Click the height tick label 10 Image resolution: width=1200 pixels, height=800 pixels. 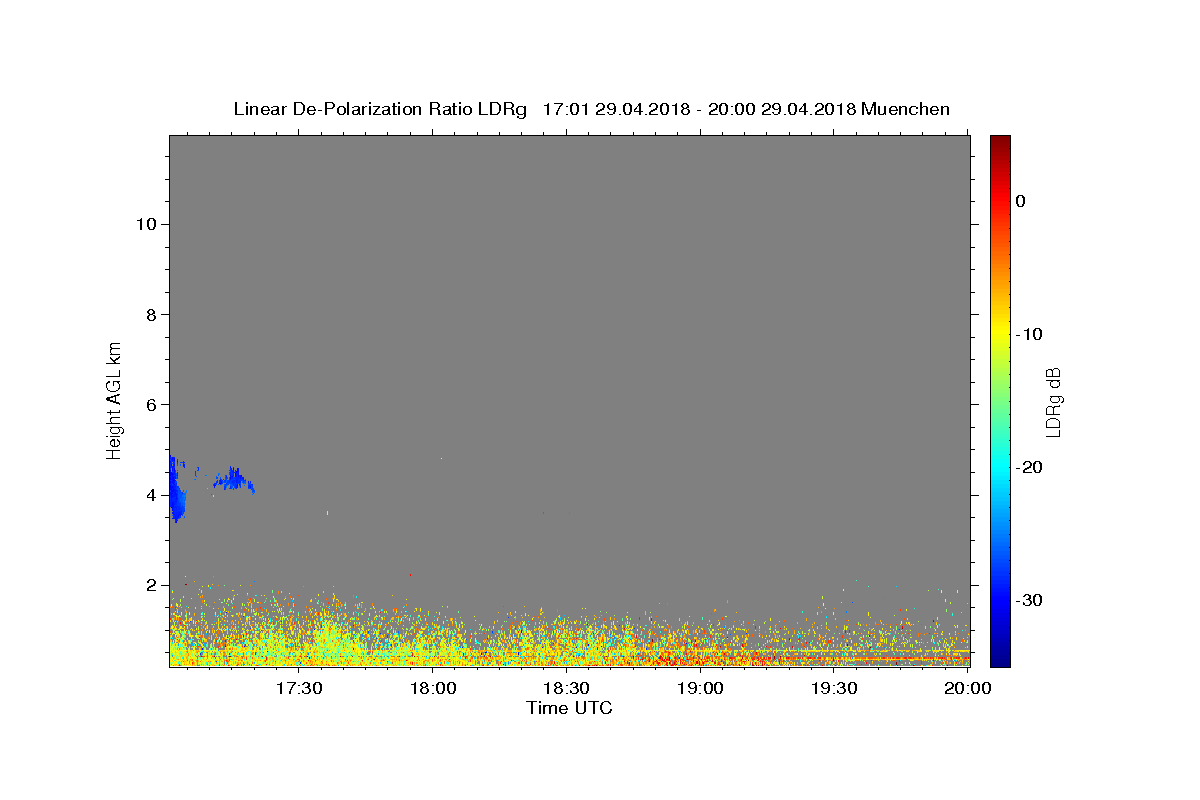[148, 224]
